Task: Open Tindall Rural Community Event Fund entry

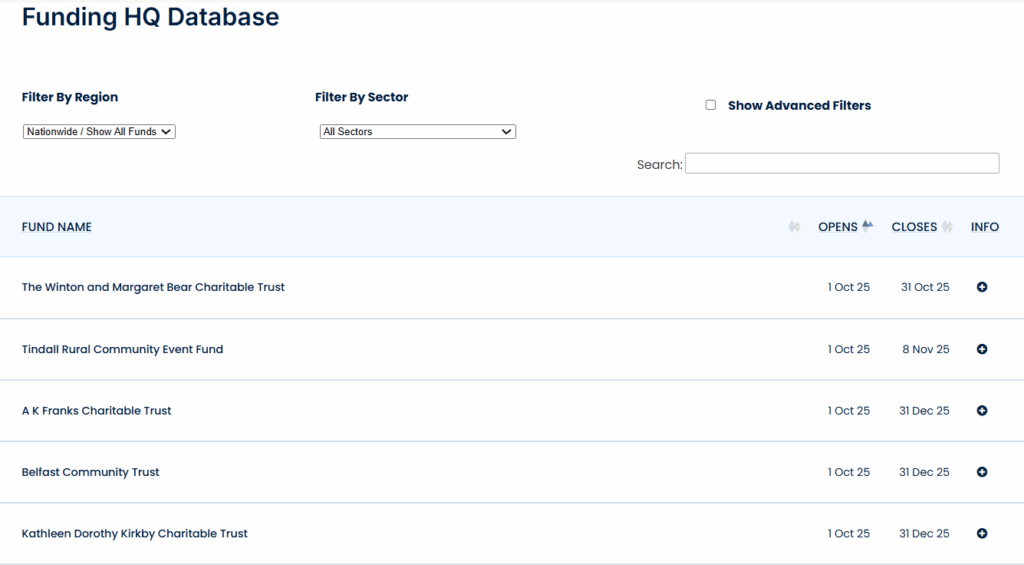Action: pyautogui.click(x=122, y=350)
